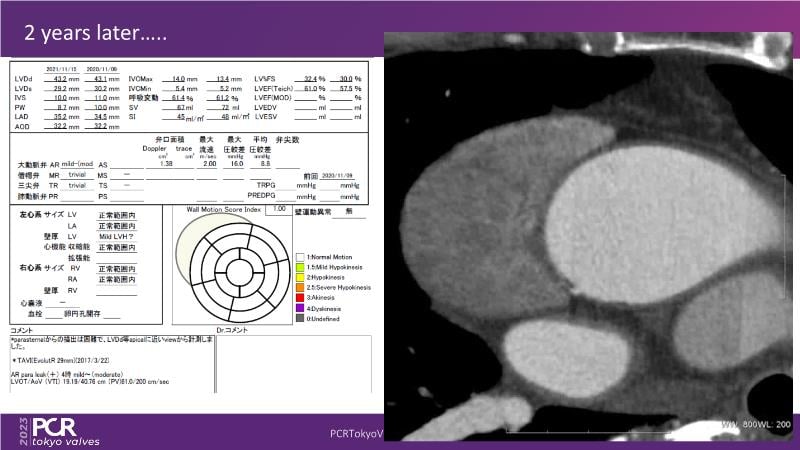800x450 pixels.
Task: Select the purple Dyskinesis legend swatch
Action: click(x=300, y=308)
